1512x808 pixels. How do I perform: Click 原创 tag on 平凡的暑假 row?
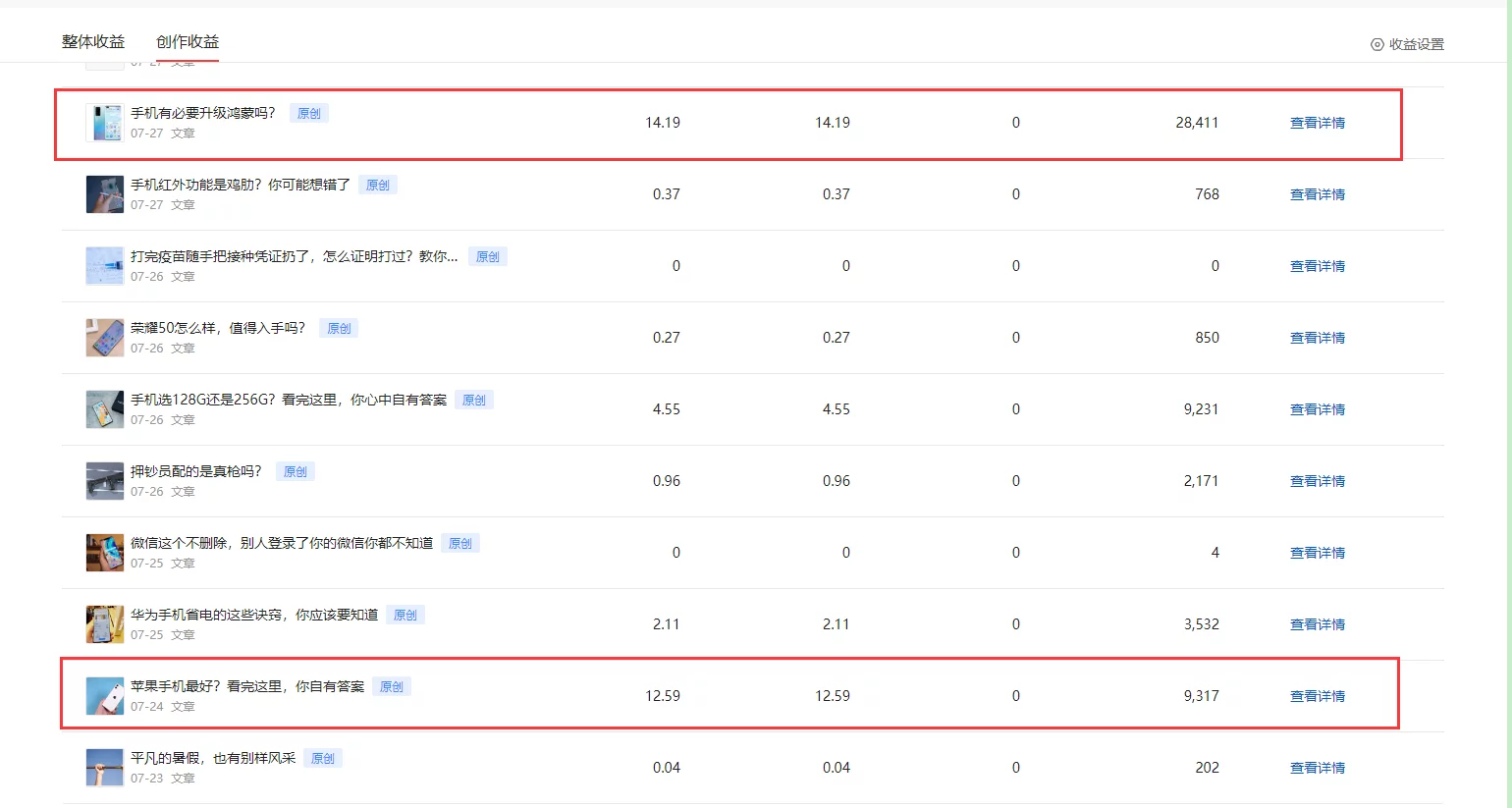[322, 758]
